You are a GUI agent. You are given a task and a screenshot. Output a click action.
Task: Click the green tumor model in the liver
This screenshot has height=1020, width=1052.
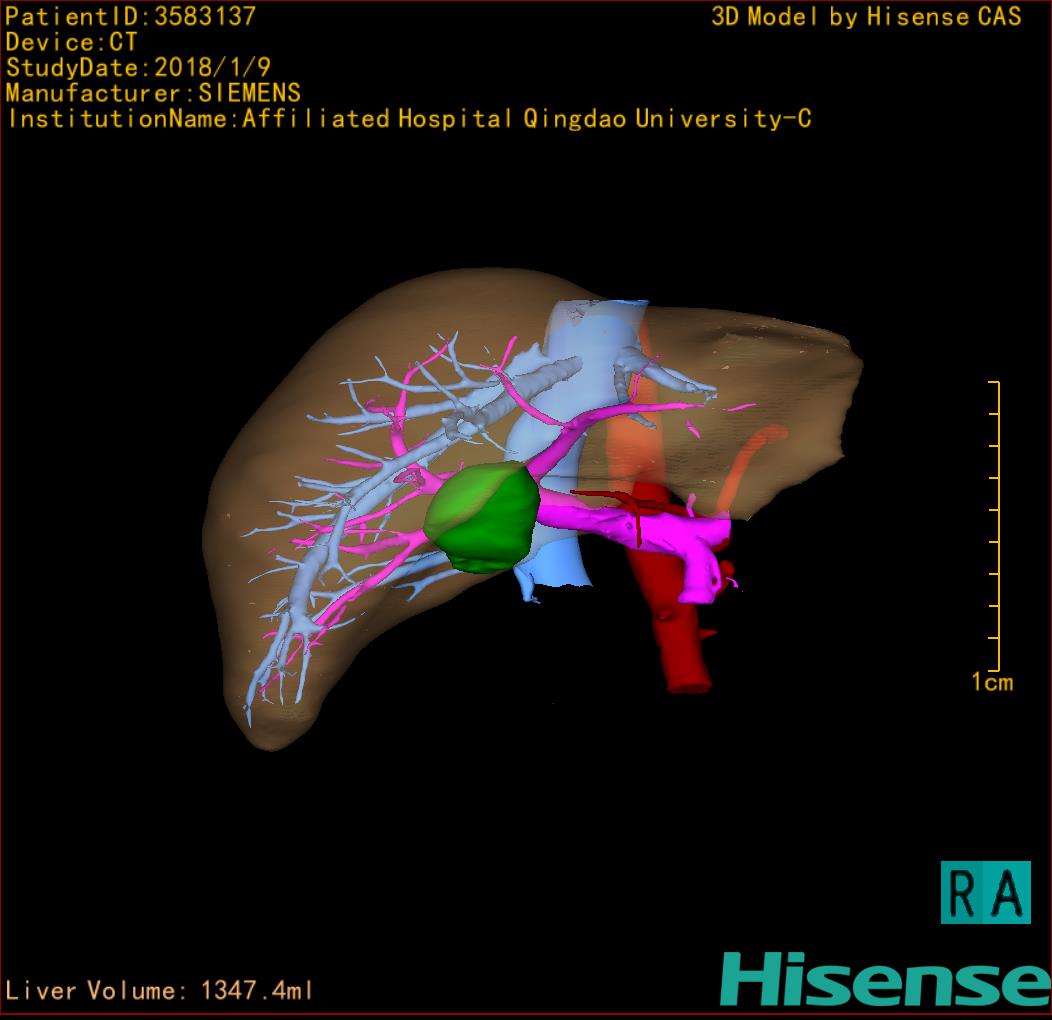[482, 517]
